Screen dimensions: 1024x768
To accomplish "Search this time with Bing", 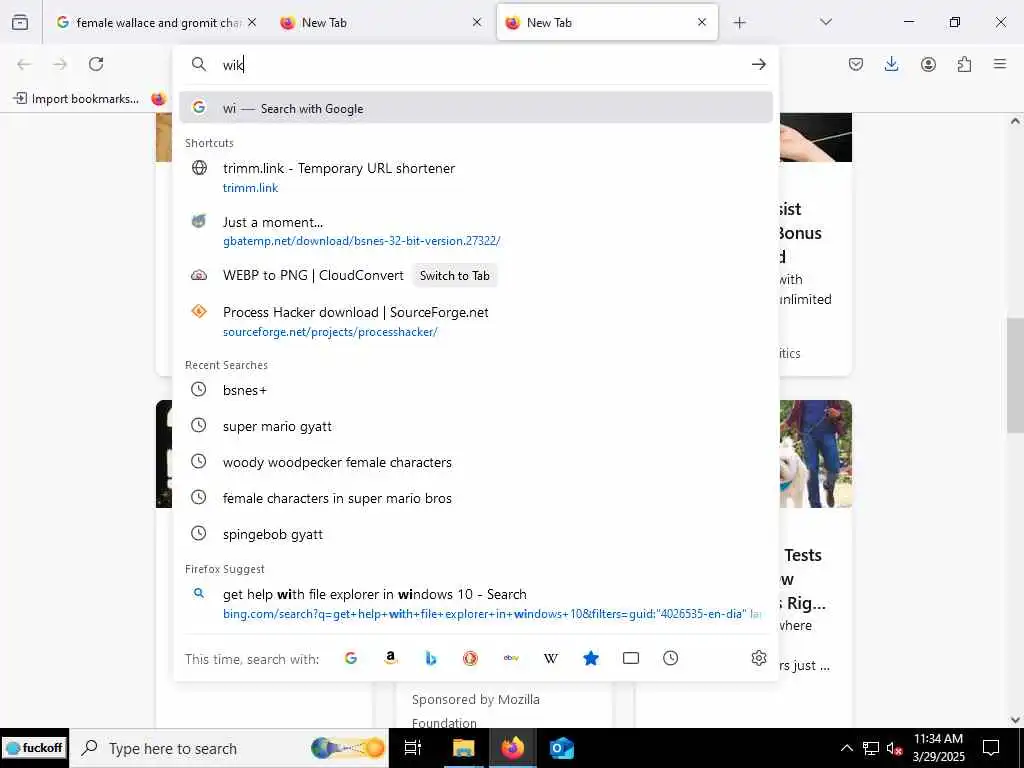I will point(430,658).
